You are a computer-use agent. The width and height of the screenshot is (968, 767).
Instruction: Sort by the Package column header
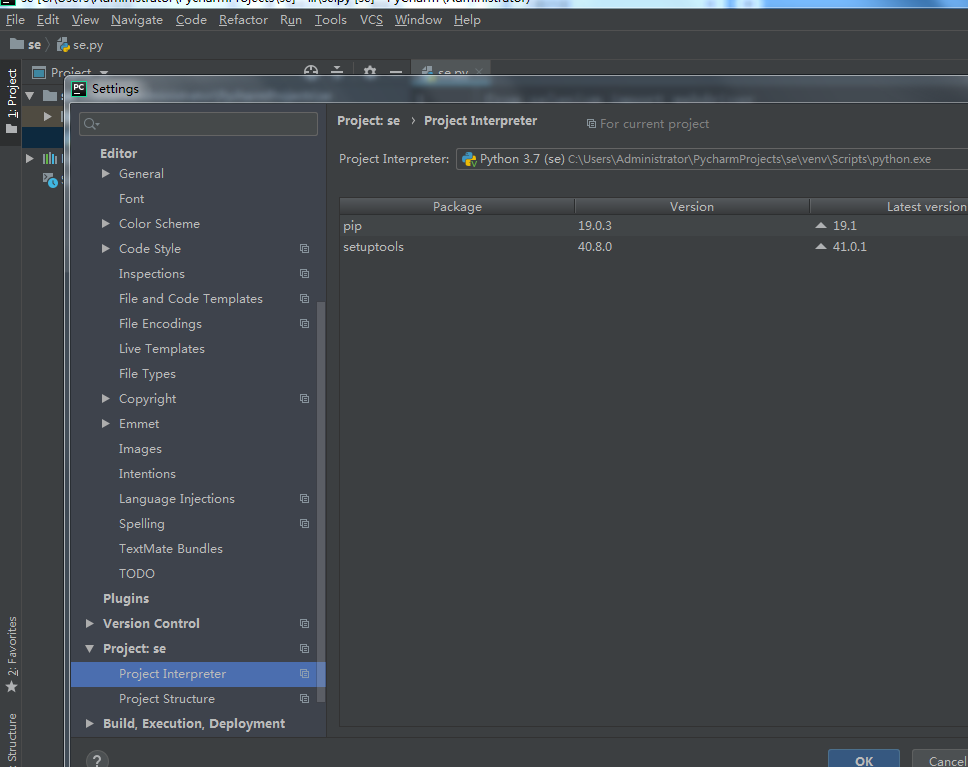pos(457,207)
